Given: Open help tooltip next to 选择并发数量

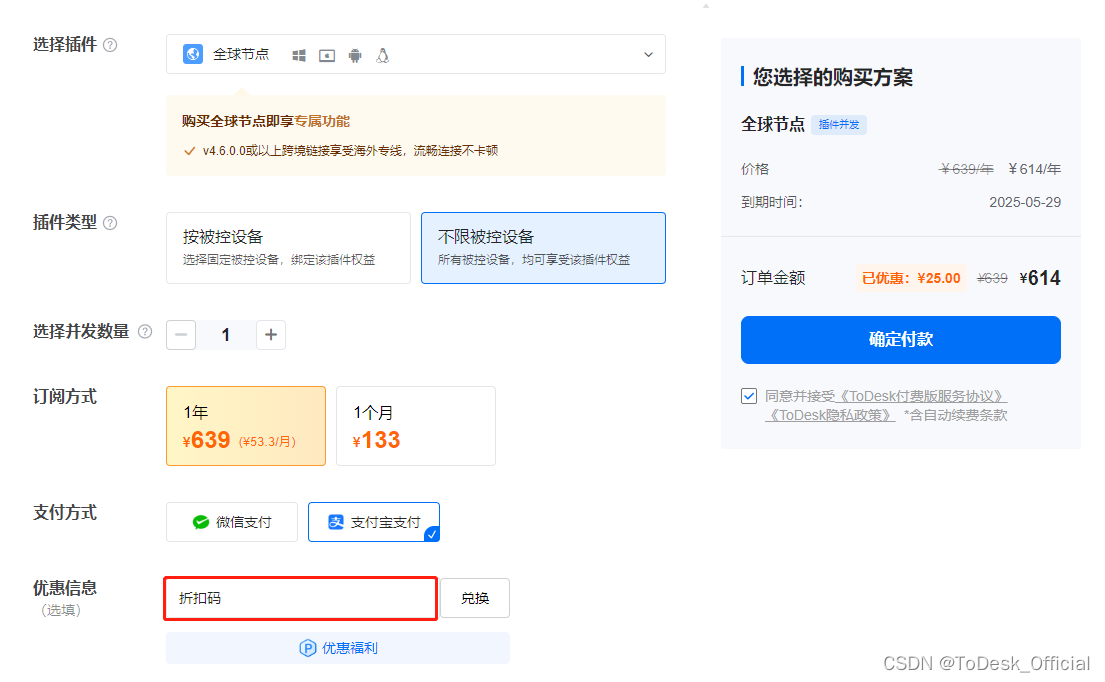Looking at the screenshot, I should pos(145,331).
